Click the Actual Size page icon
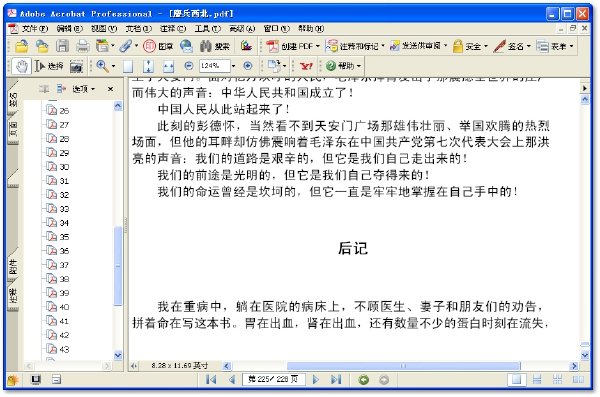 click(128, 66)
